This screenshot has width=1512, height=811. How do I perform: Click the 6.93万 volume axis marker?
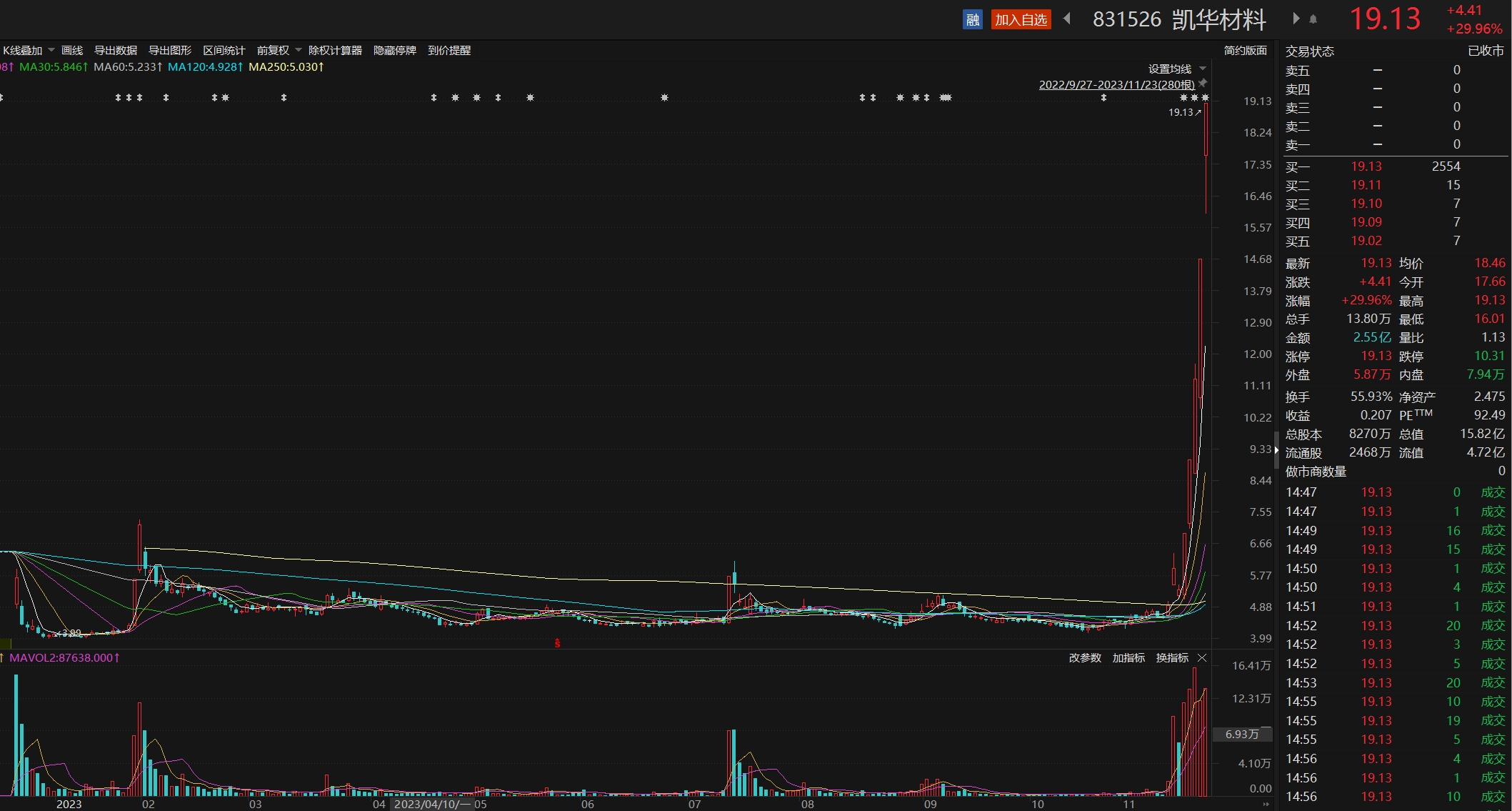[x=1243, y=734]
